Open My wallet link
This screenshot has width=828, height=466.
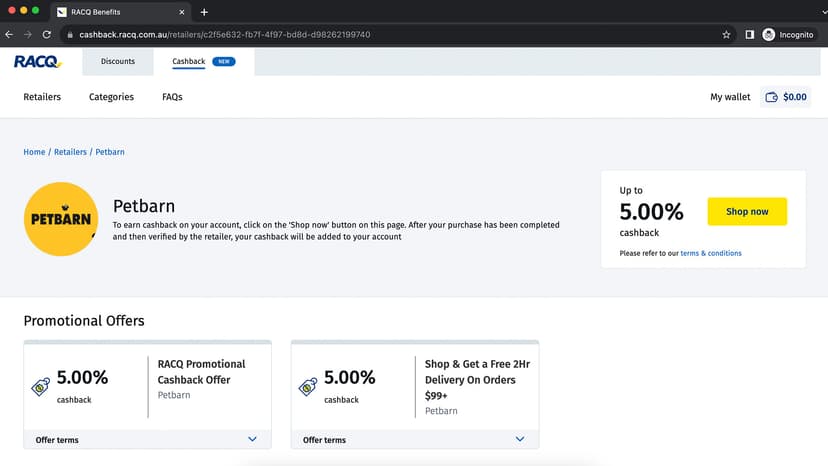730,97
